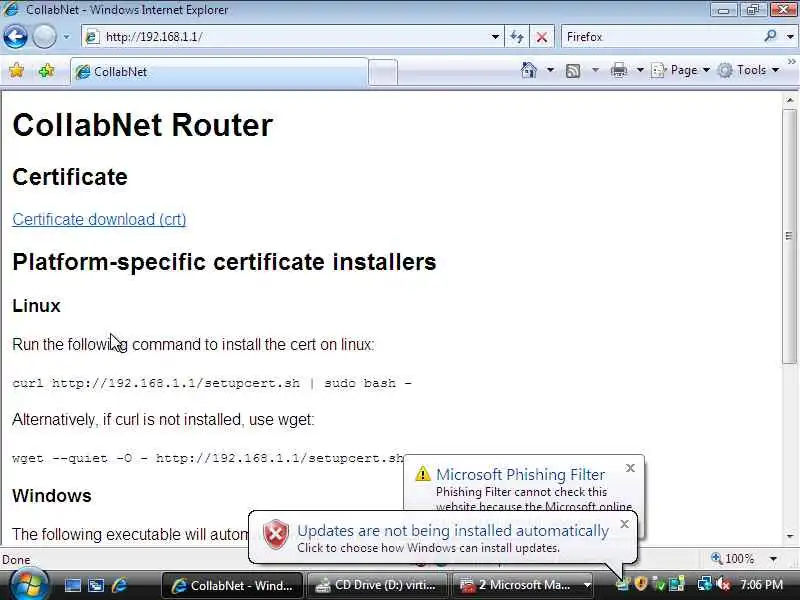Click the wget --quiet command text
Image resolution: width=800 pixels, height=600 pixels.
208,458
